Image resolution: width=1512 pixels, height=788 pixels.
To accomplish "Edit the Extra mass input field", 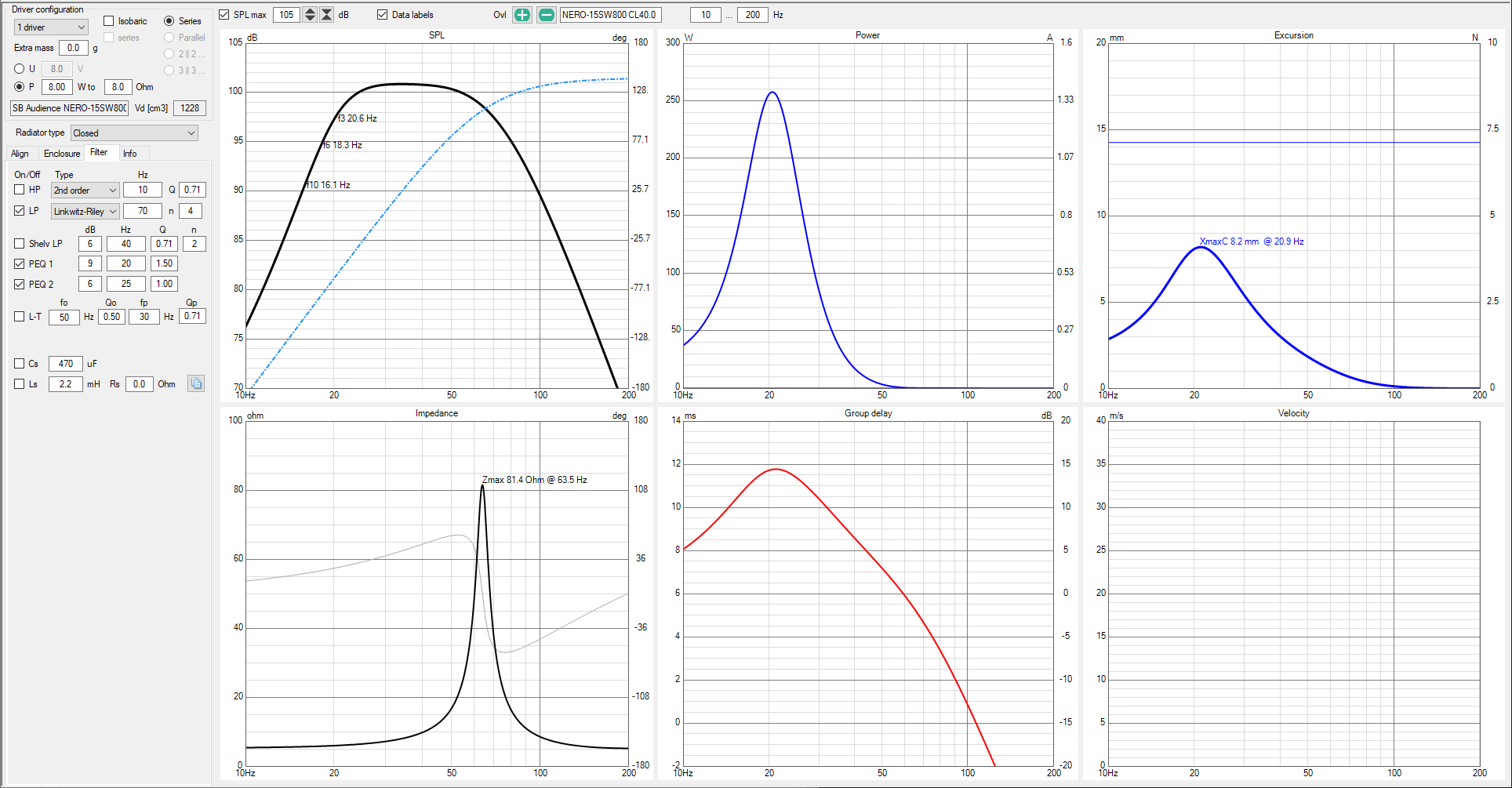I will pyautogui.click(x=73, y=48).
